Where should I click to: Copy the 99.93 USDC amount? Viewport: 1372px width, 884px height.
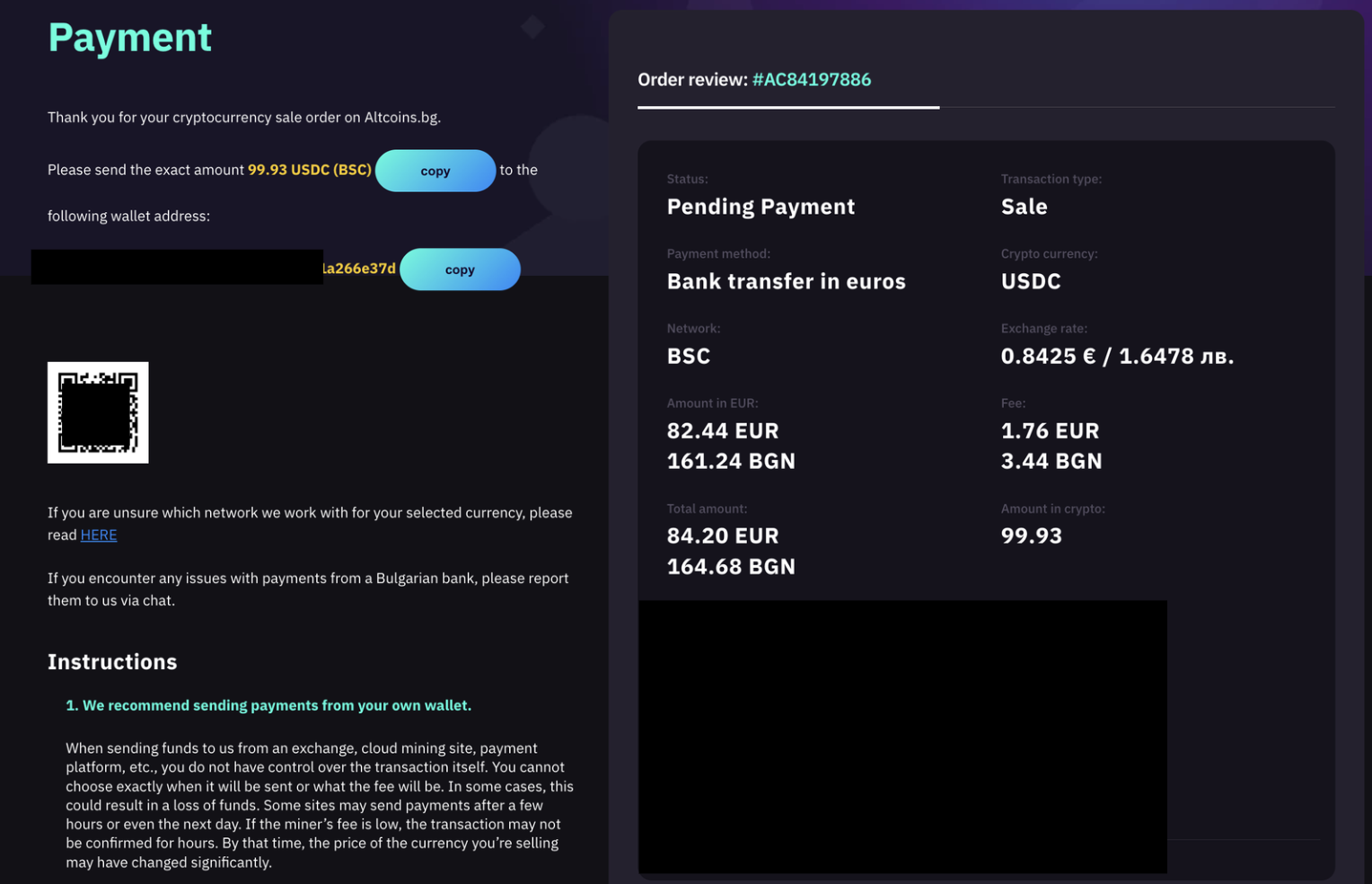[x=435, y=171]
